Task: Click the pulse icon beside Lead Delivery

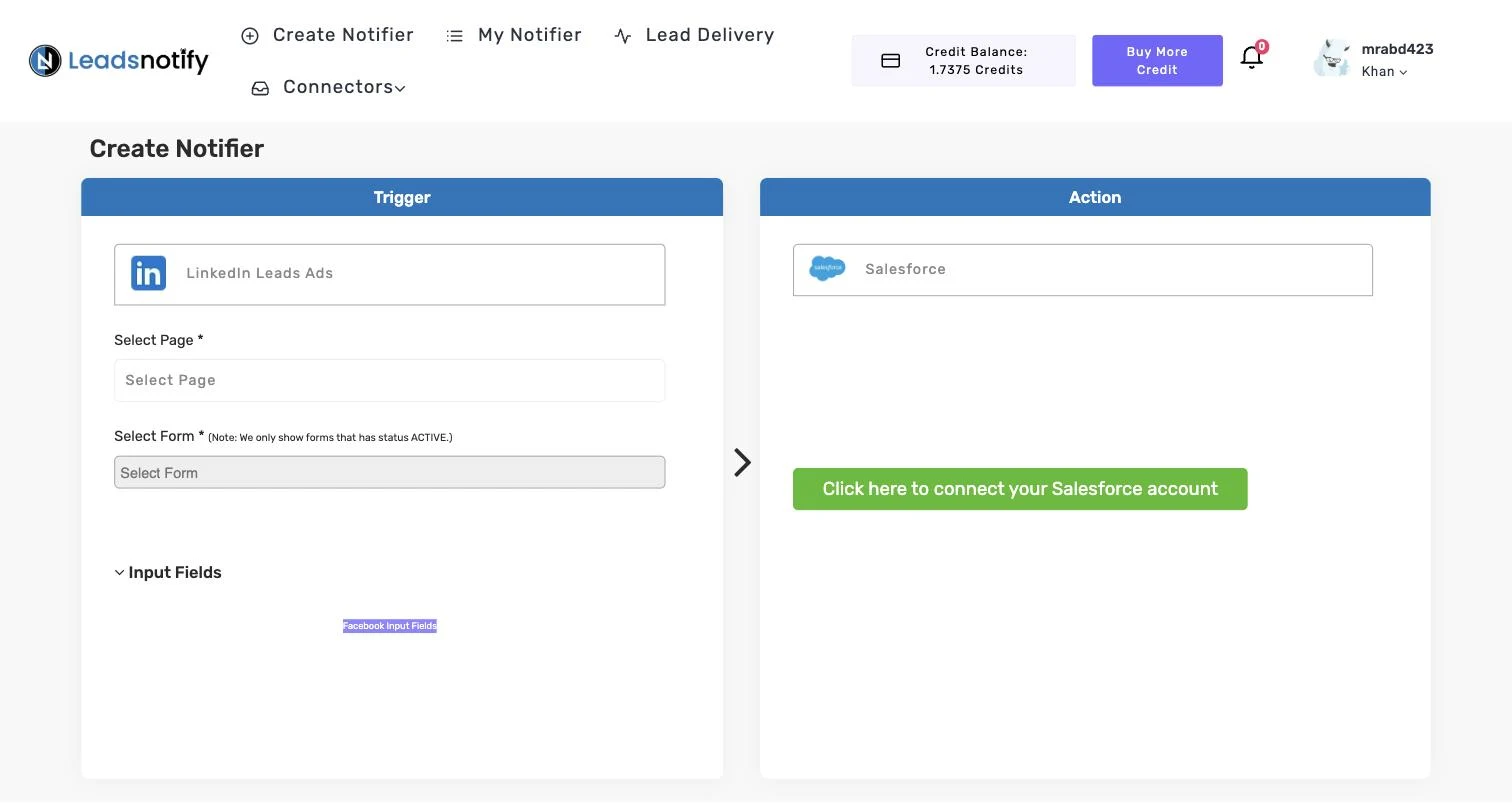Action: [x=623, y=36]
